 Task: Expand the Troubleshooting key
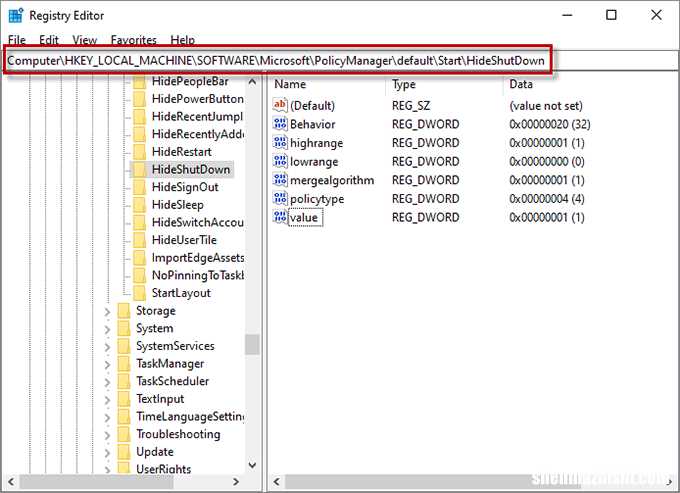tap(107, 435)
